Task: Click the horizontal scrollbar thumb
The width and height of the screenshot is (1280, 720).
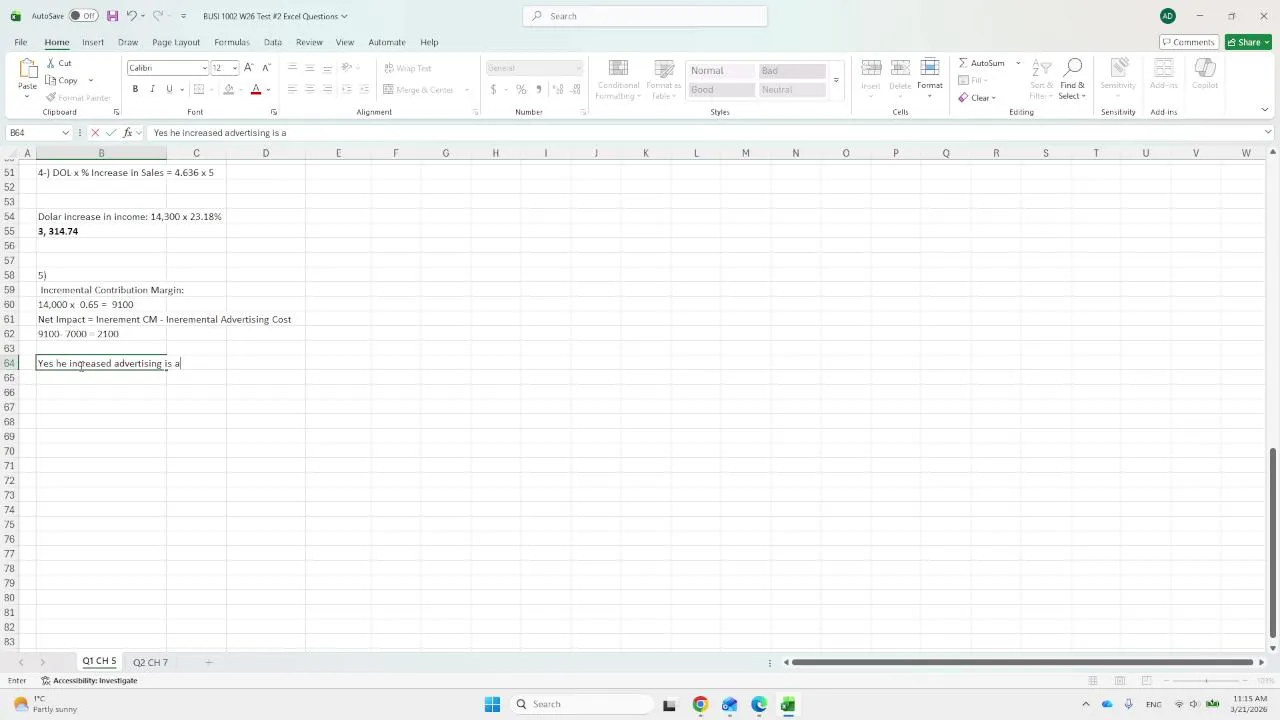Action: [1021, 662]
